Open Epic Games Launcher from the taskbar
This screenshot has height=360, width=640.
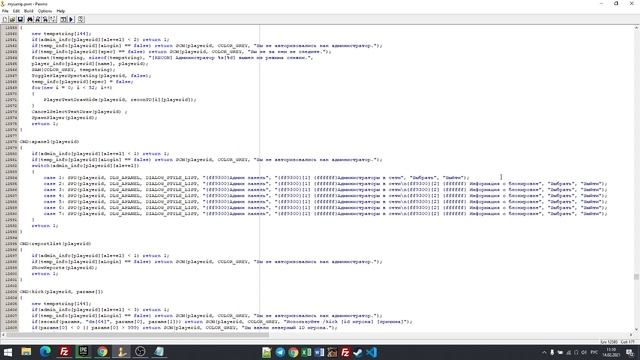pyautogui.click(x=83, y=352)
